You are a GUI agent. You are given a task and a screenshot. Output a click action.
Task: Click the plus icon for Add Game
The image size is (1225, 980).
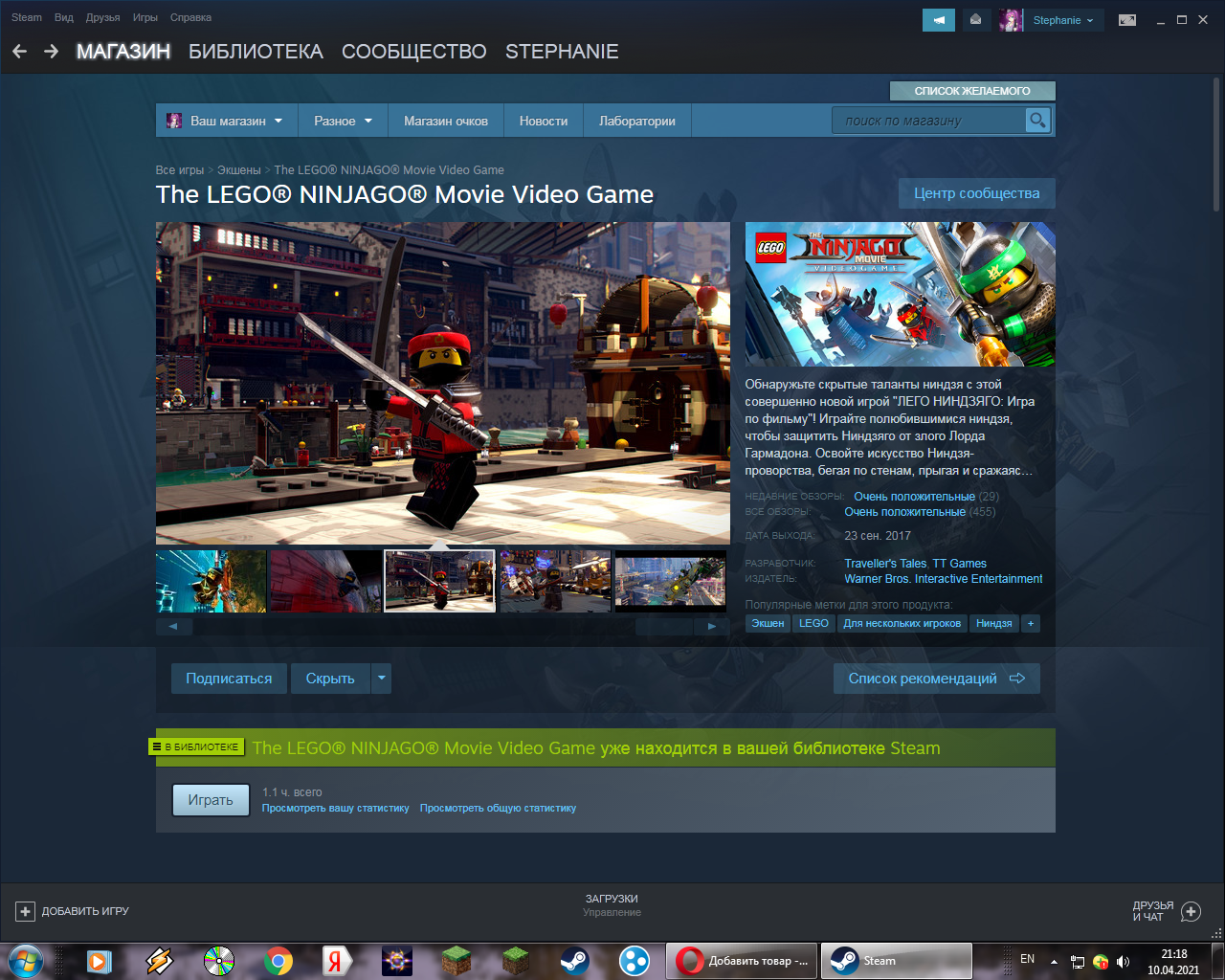[x=26, y=911]
